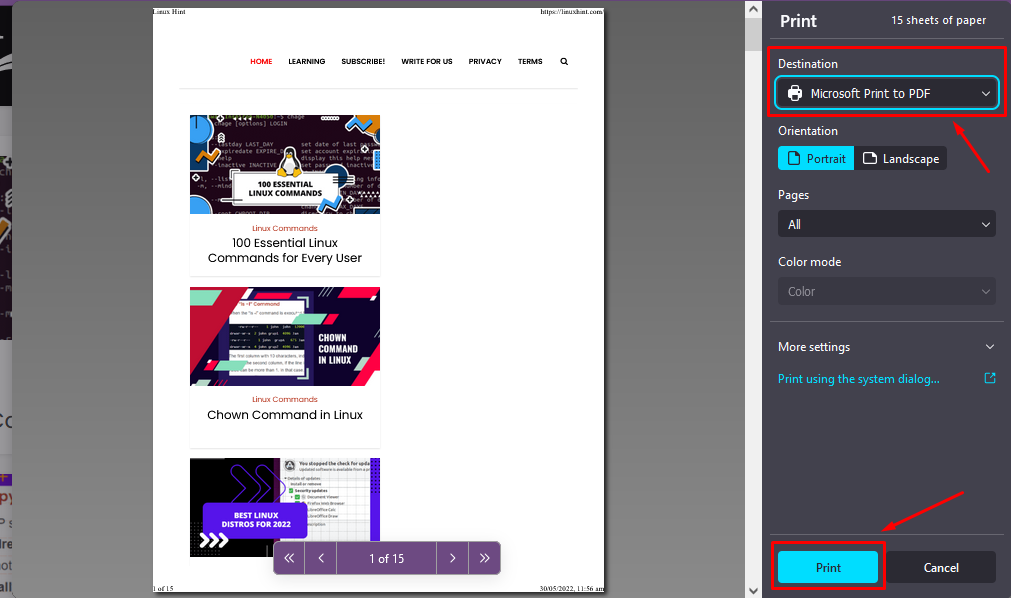Cancel the print dialog
The height and width of the screenshot is (598, 1011).
pos(941,567)
